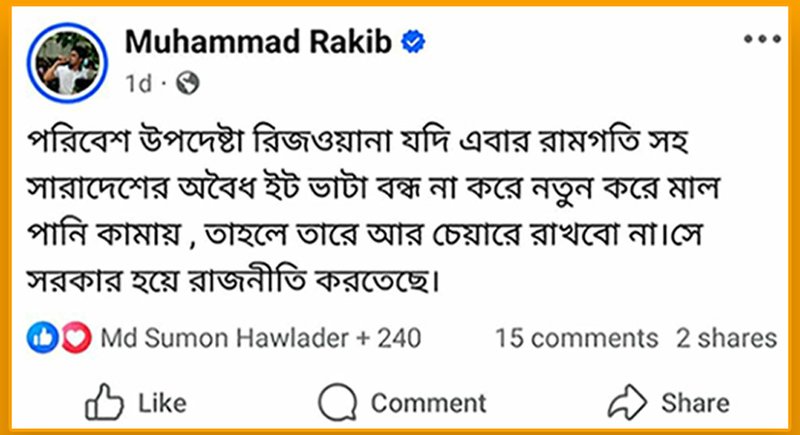View the 2 shares list
800x435 pixels.
[726, 338]
